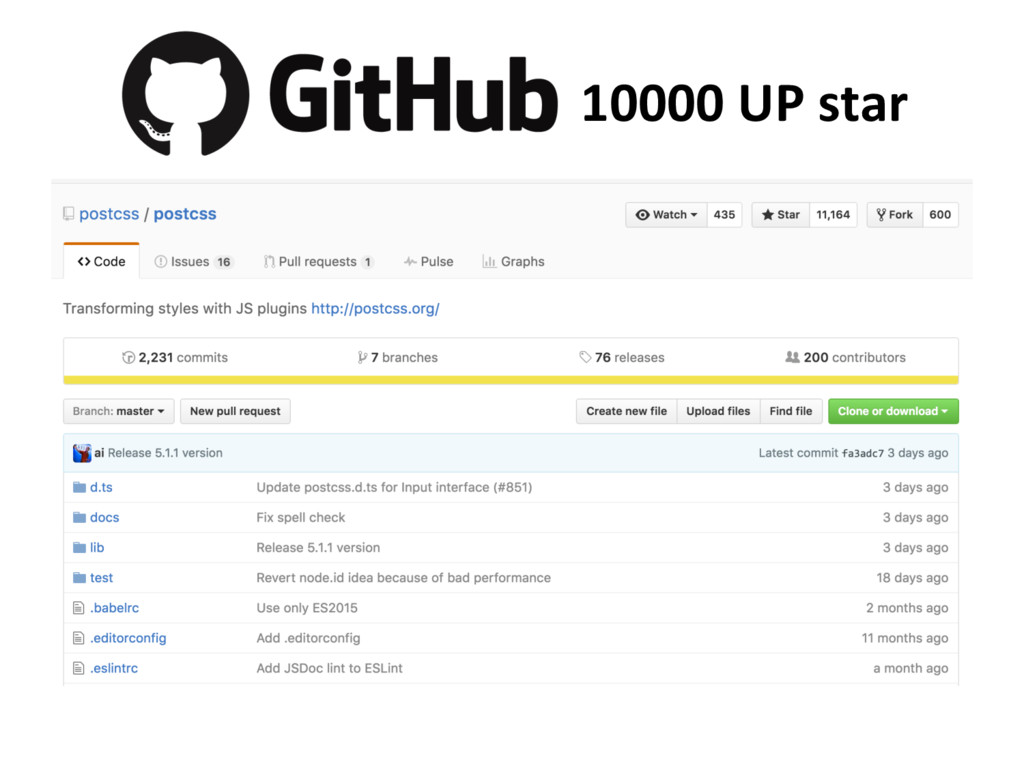View the 11,164 stargazers count
1024x768 pixels.
833,214
